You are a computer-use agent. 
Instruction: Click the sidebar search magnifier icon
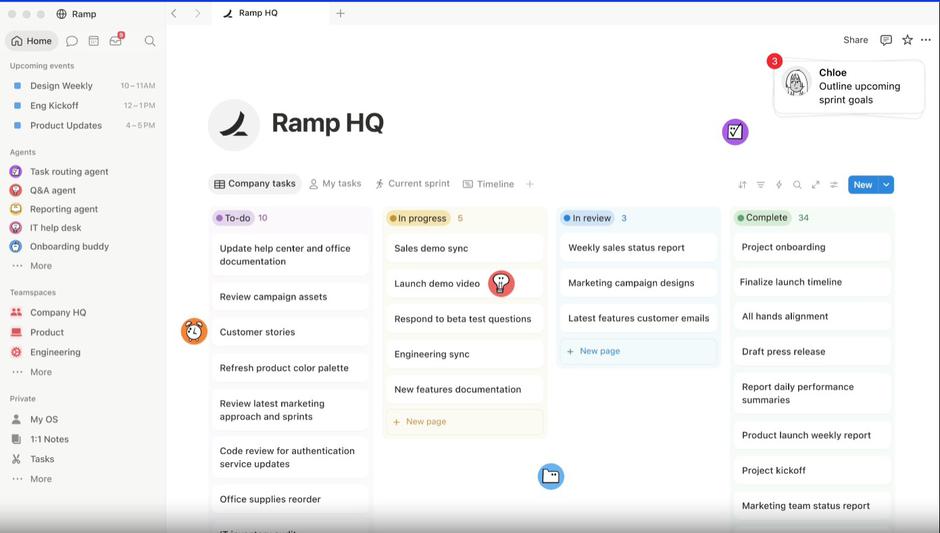click(x=150, y=41)
